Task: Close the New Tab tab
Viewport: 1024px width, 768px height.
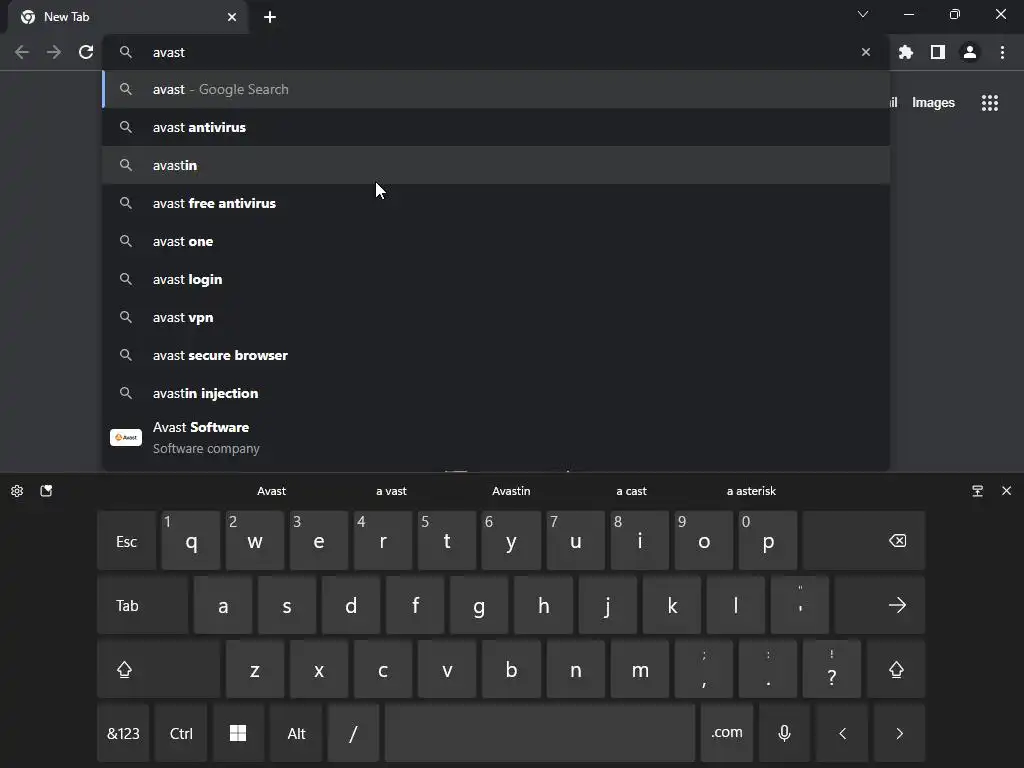Action: pyautogui.click(x=232, y=17)
